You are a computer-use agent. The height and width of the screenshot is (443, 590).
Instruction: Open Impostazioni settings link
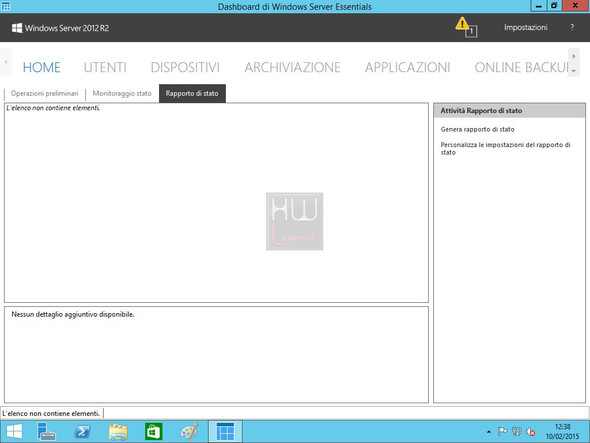(x=525, y=27)
